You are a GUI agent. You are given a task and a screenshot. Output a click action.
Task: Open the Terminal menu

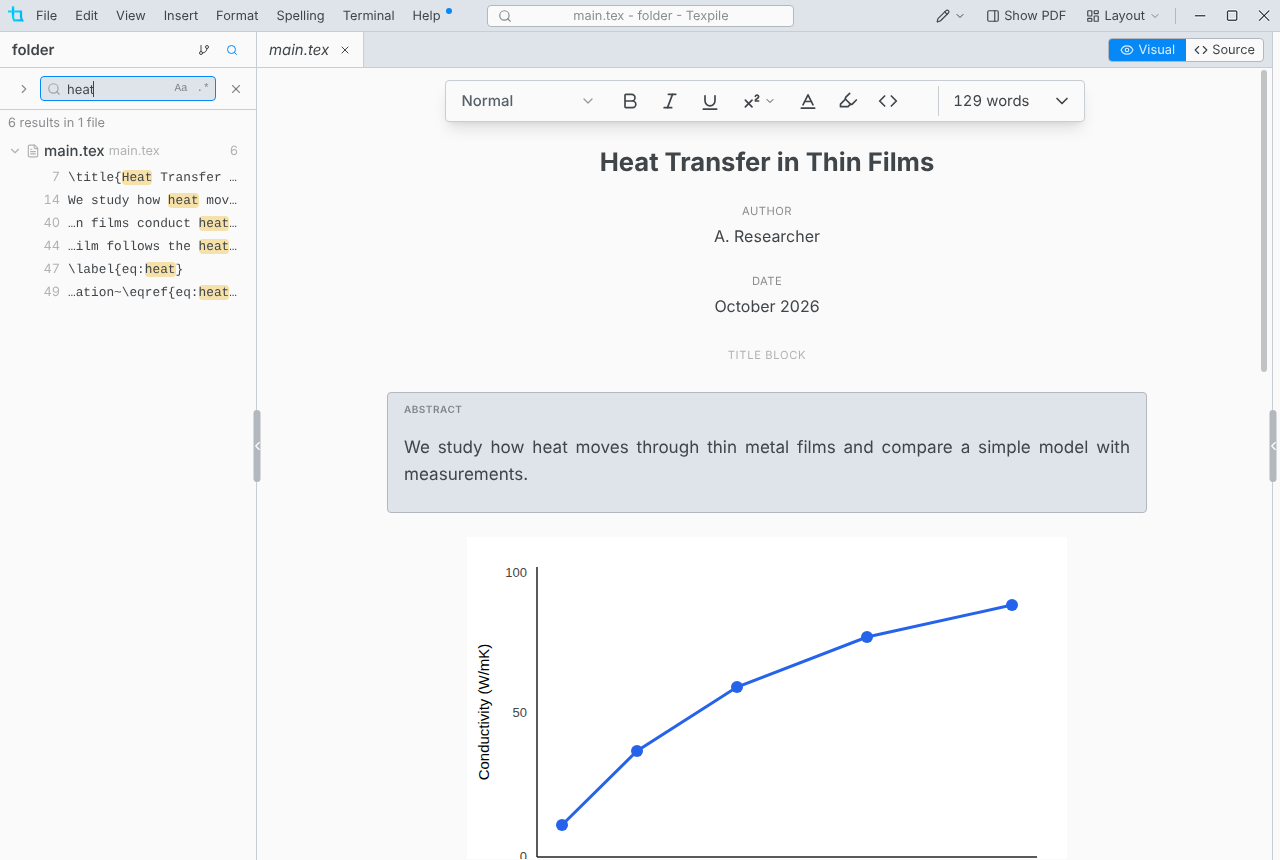[368, 16]
